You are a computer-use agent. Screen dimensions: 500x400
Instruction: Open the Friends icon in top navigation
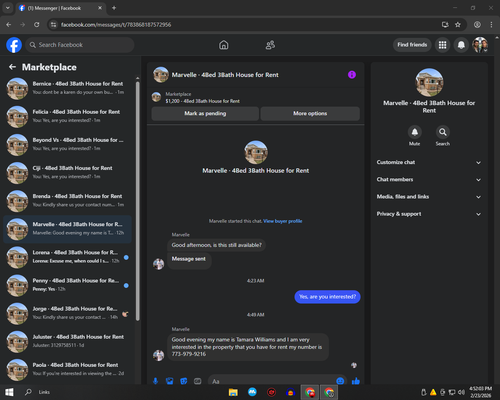coord(270,45)
